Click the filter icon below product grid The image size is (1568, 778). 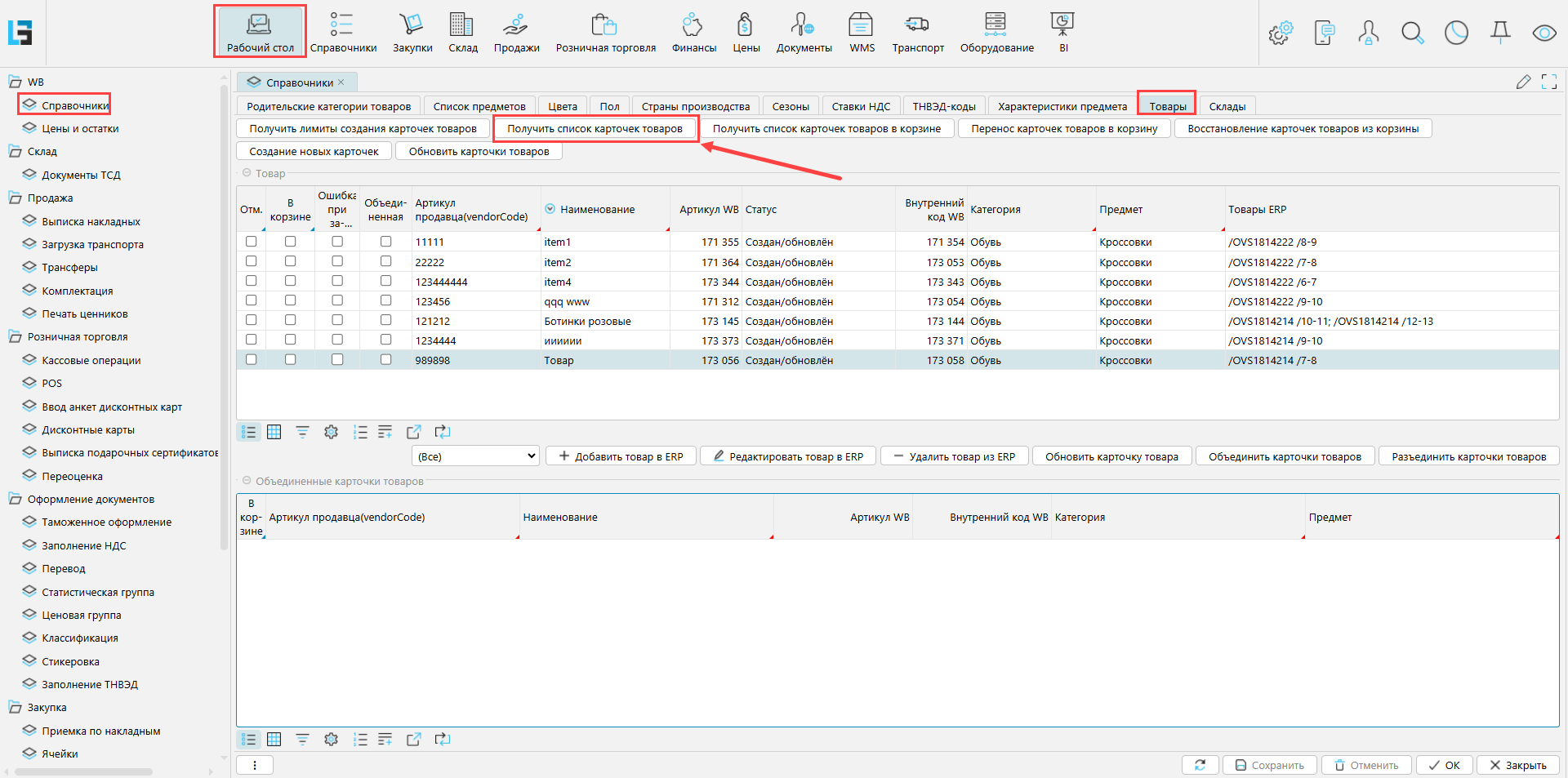[302, 432]
